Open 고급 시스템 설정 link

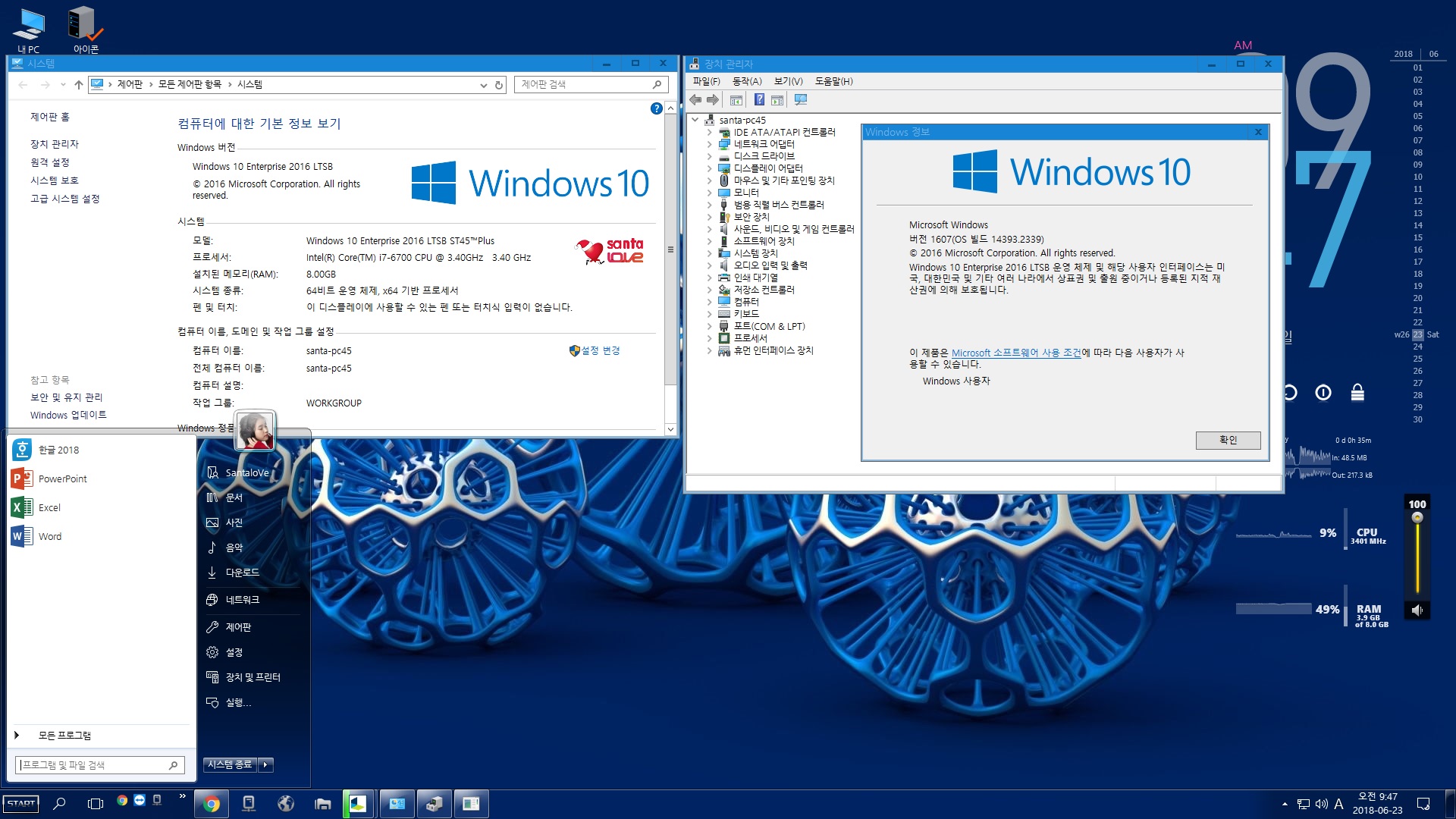tap(65, 199)
